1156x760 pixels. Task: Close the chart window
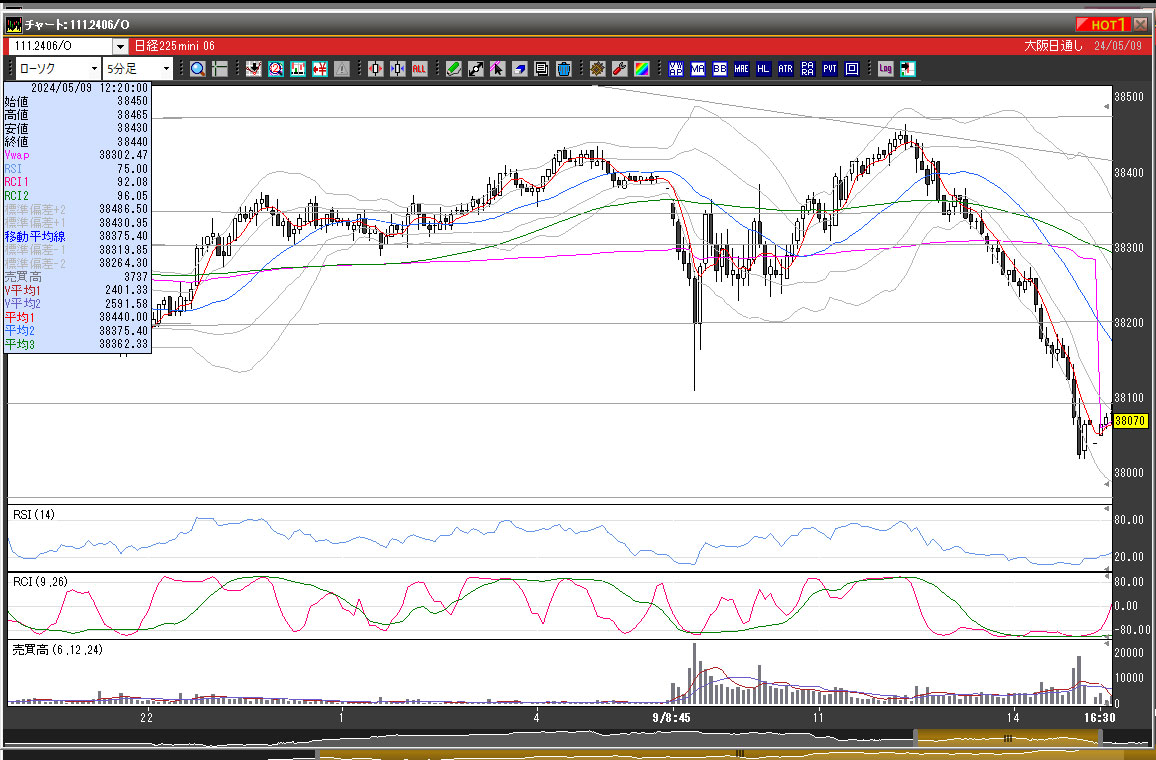pyautogui.click(x=1140, y=24)
